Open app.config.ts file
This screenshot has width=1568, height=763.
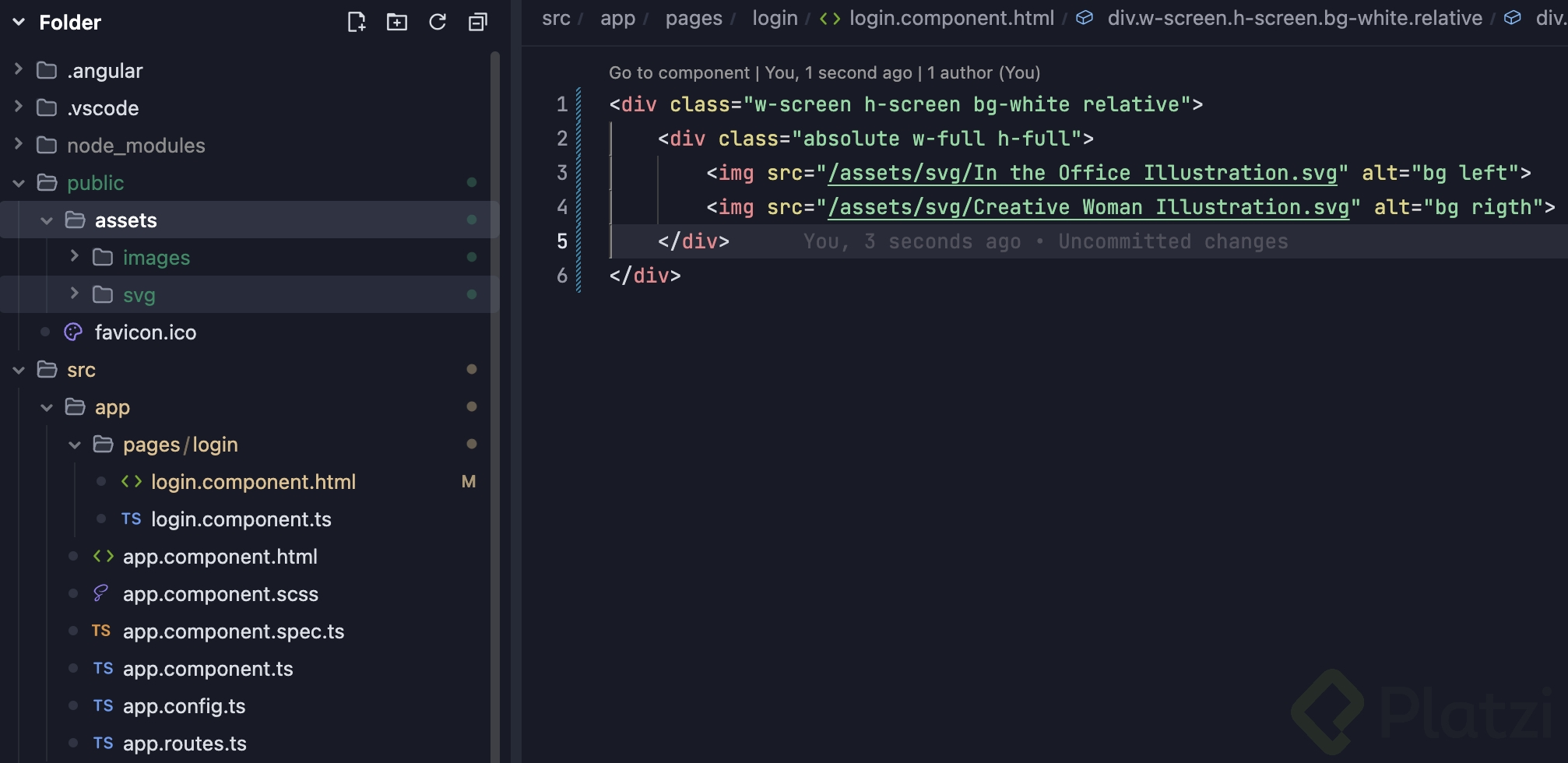pos(184,706)
